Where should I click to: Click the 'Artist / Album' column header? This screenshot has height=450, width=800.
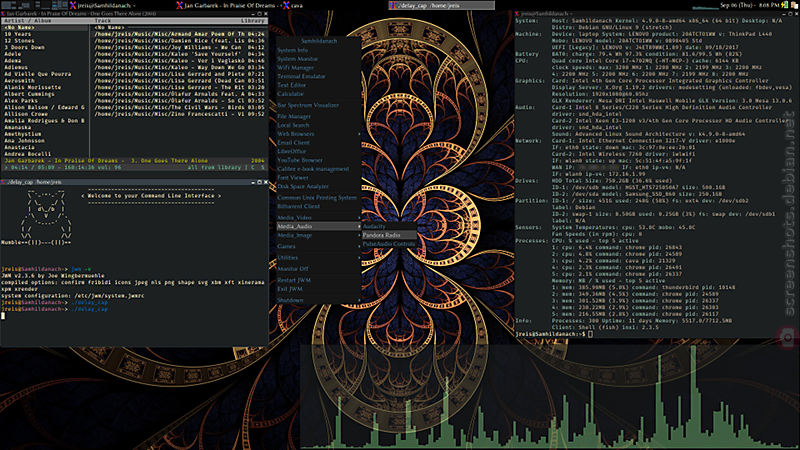tap(28, 21)
